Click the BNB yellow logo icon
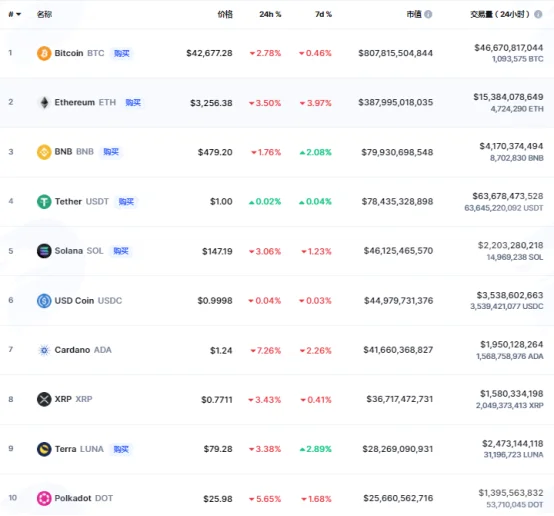The height and width of the screenshot is (516, 554). (x=44, y=152)
